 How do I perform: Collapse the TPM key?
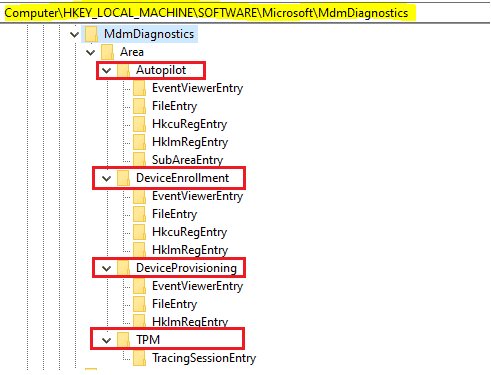click(107, 340)
